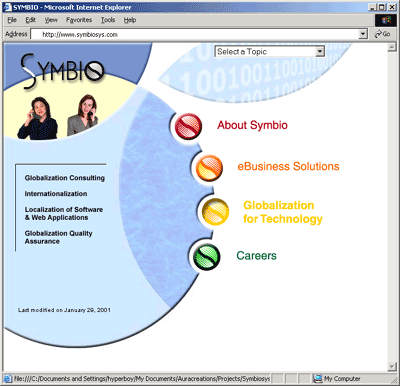
Task: Open the Edit menu
Action: (x=31, y=20)
